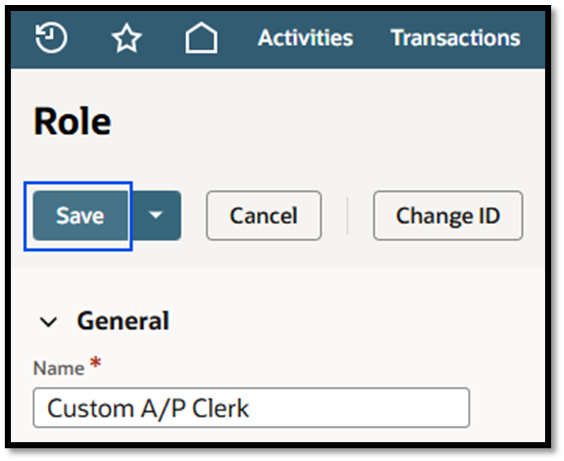Viewport: 564px width, 461px height.
Task: Collapse the General section chevron
Action: 49,322
